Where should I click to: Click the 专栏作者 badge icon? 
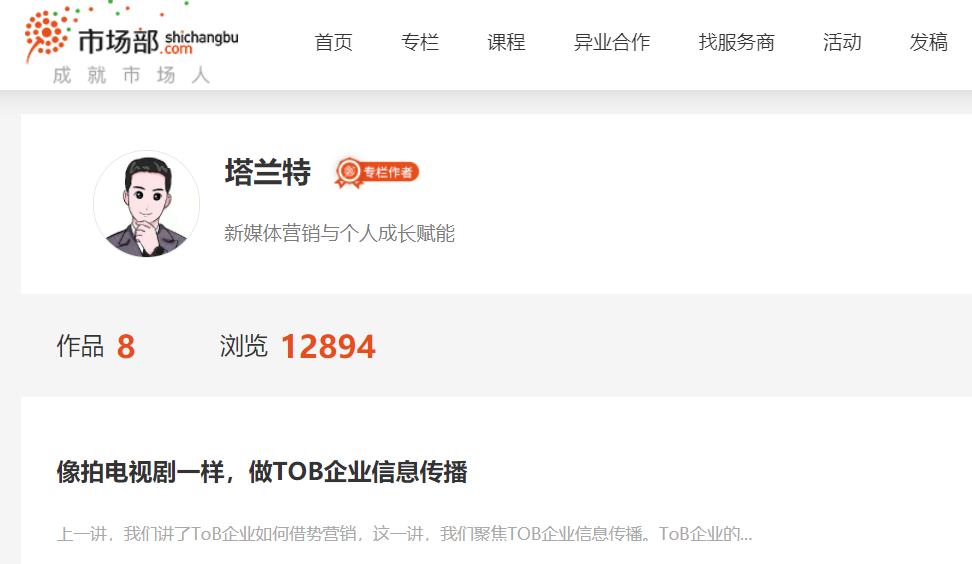(x=377, y=172)
